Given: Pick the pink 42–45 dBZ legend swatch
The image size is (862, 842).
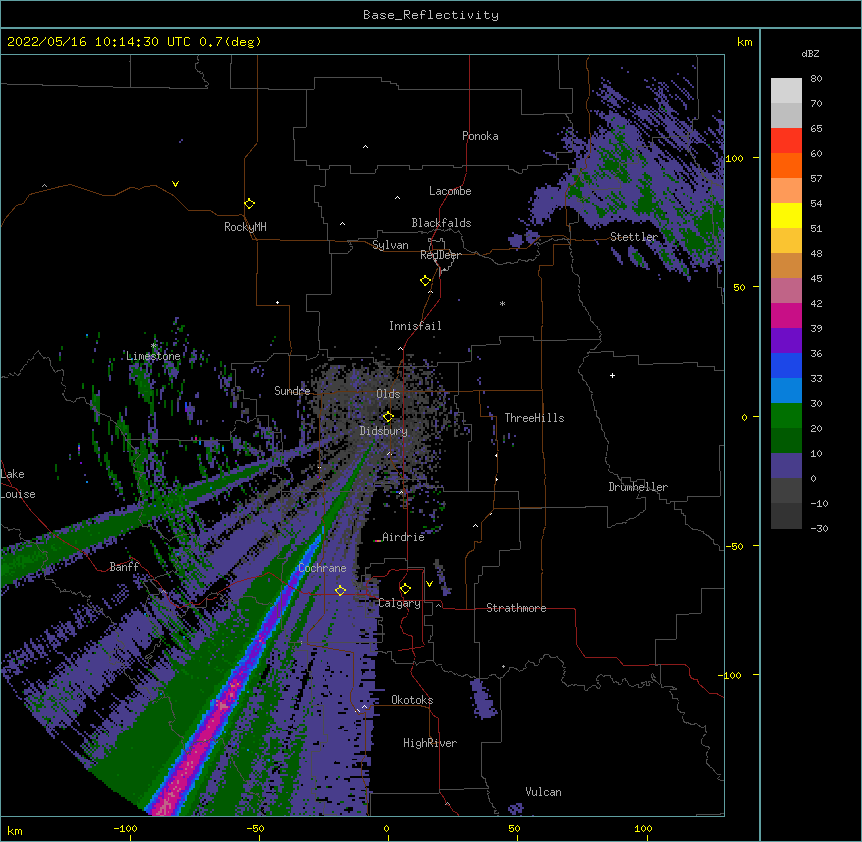Looking at the screenshot, I should click(x=786, y=290).
